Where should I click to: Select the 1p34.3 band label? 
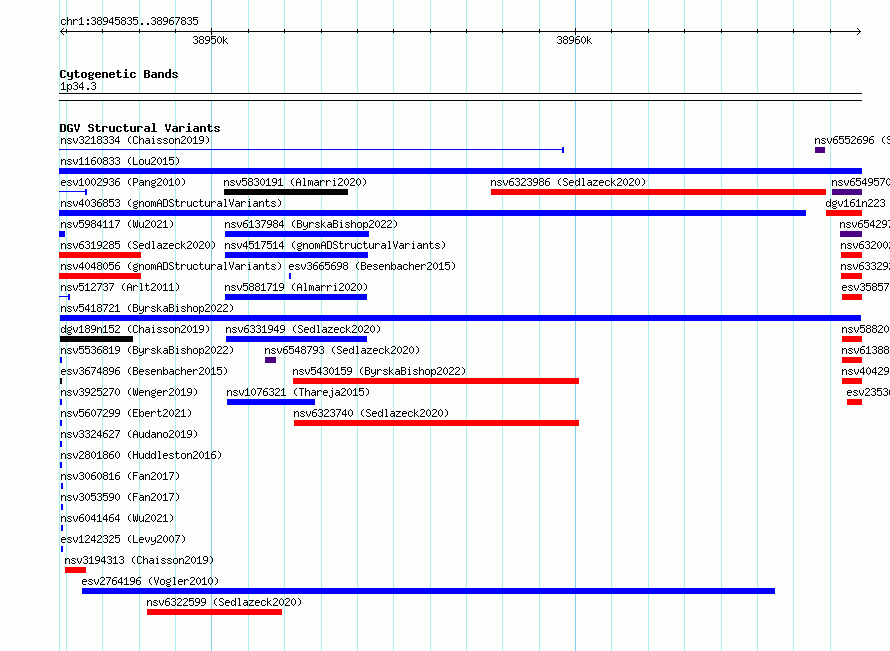[78, 86]
